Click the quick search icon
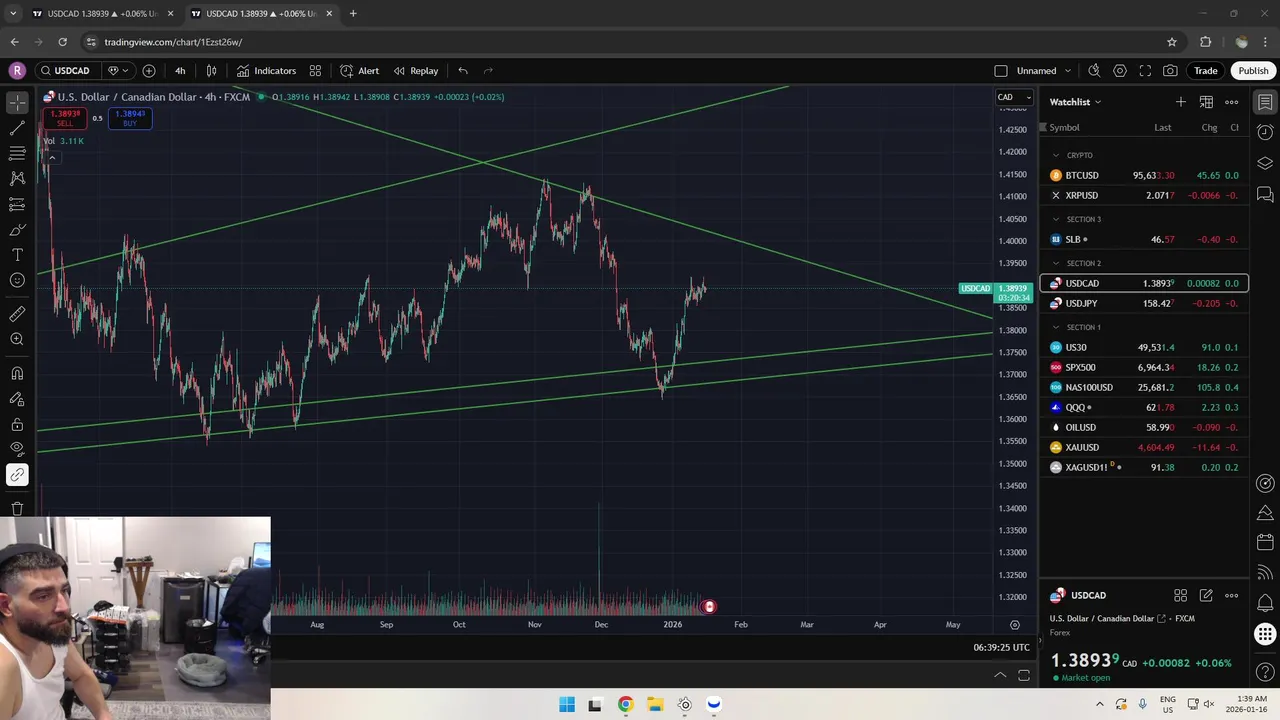Image resolution: width=1280 pixels, height=720 pixels. pos(1094,71)
